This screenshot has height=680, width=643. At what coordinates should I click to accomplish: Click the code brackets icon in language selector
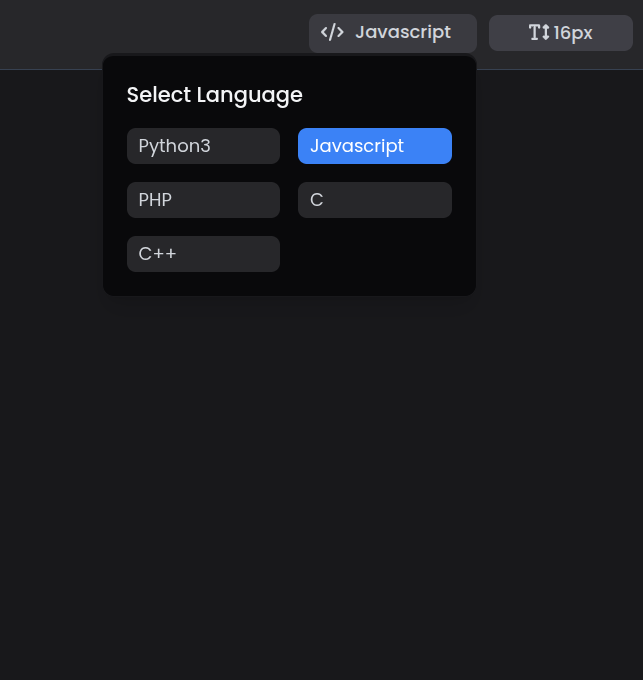tap(332, 32)
